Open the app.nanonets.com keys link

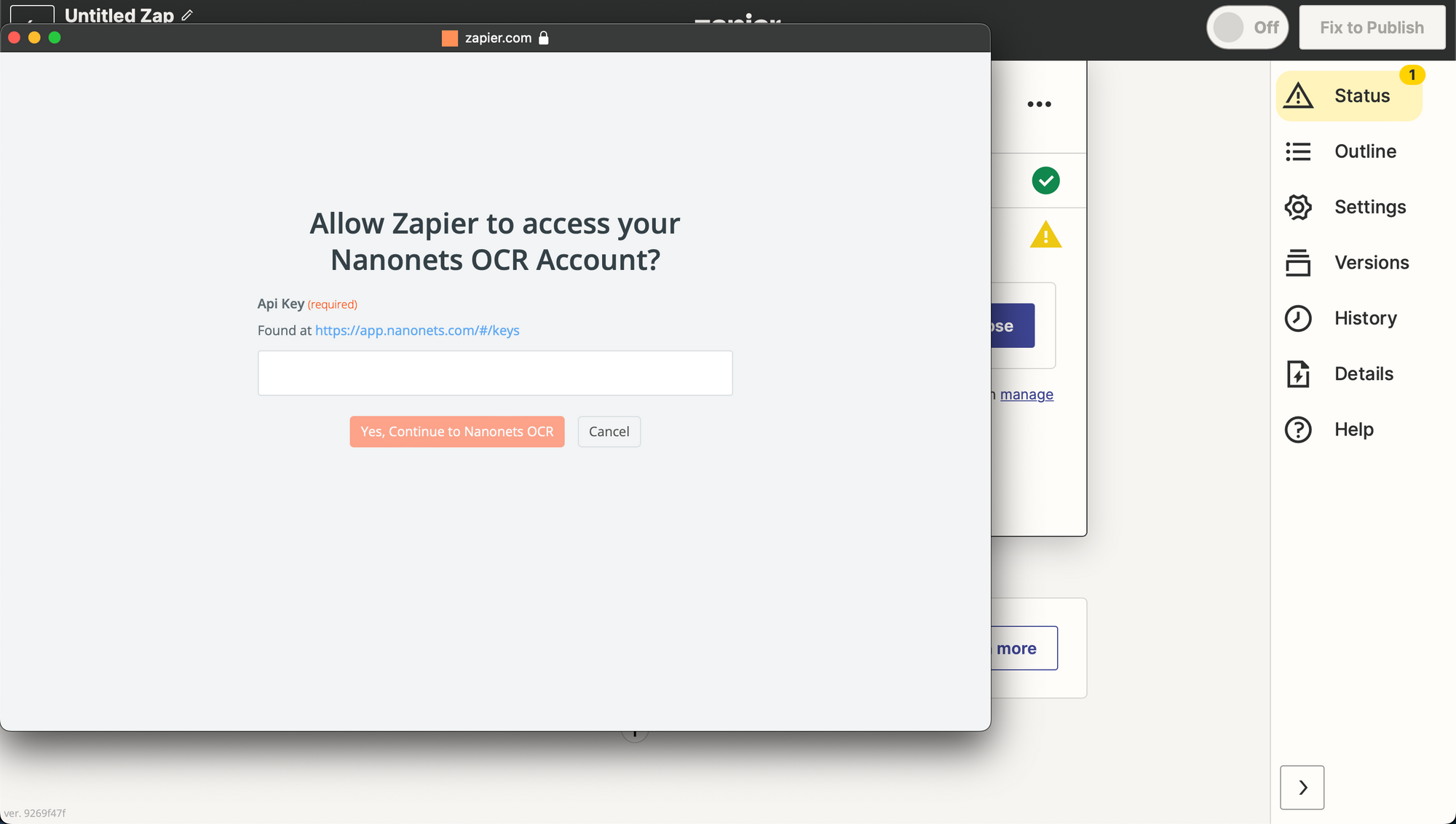[416, 330]
